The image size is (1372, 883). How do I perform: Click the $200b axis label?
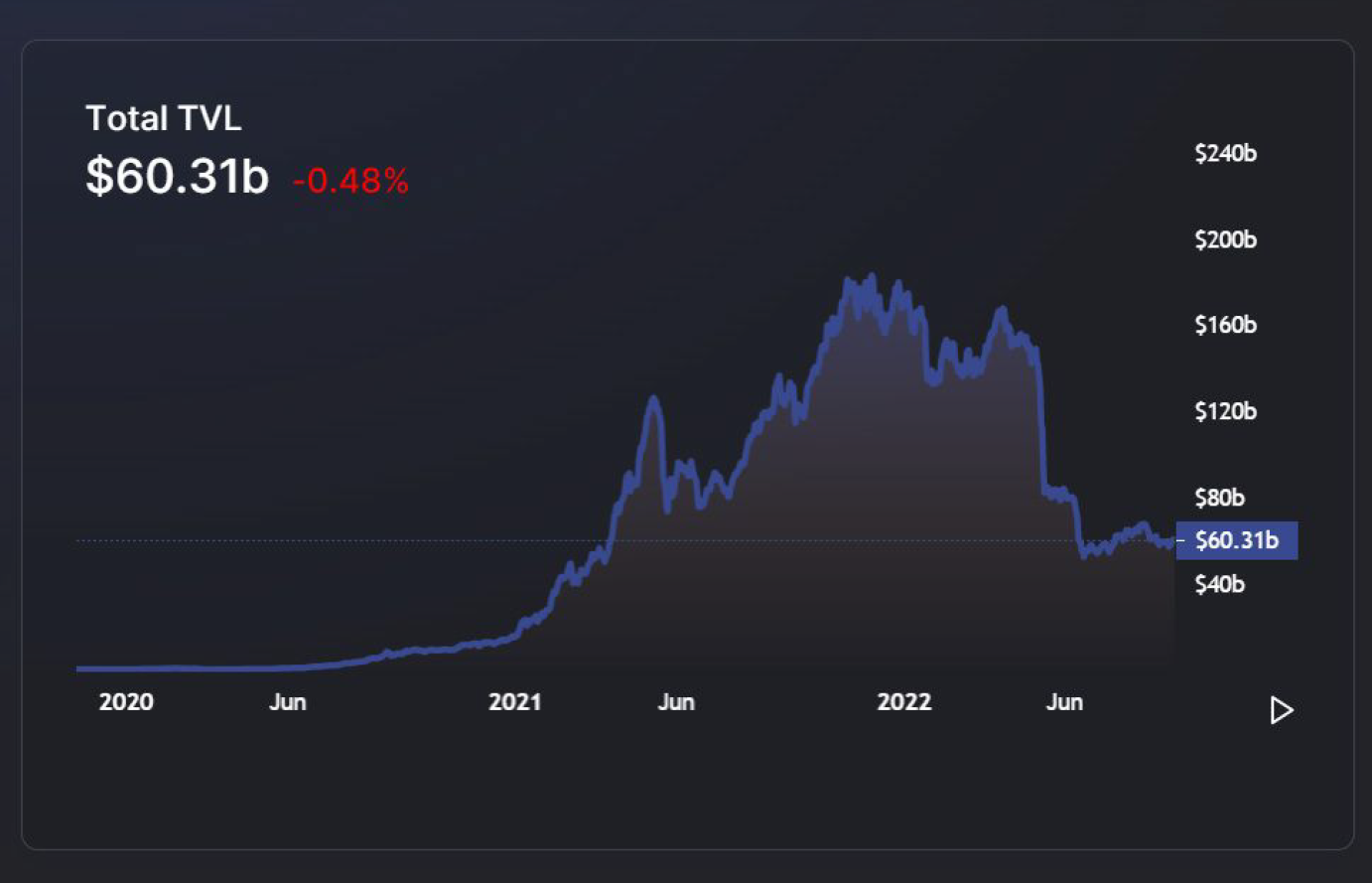(x=1225, y=239)
